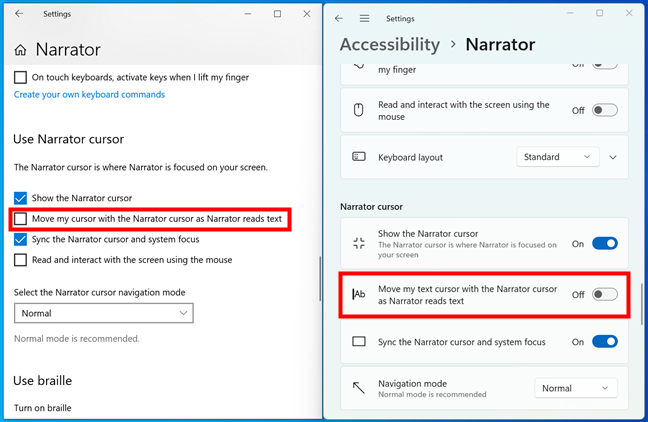Click the Keyboard layout keyboard icon
This screenshot has height=422, width=648.
pos(359,157)
